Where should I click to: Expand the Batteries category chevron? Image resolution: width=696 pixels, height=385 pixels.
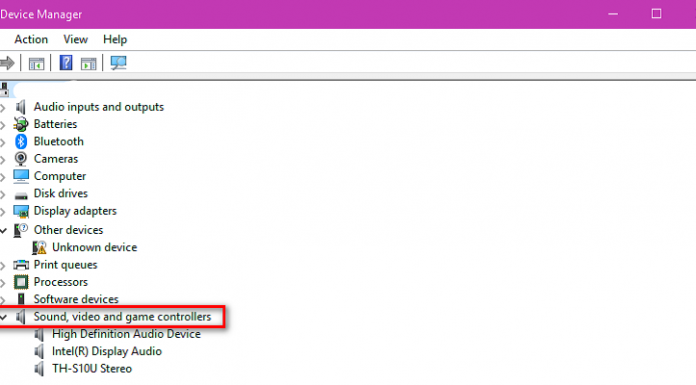tap(3, 125)
